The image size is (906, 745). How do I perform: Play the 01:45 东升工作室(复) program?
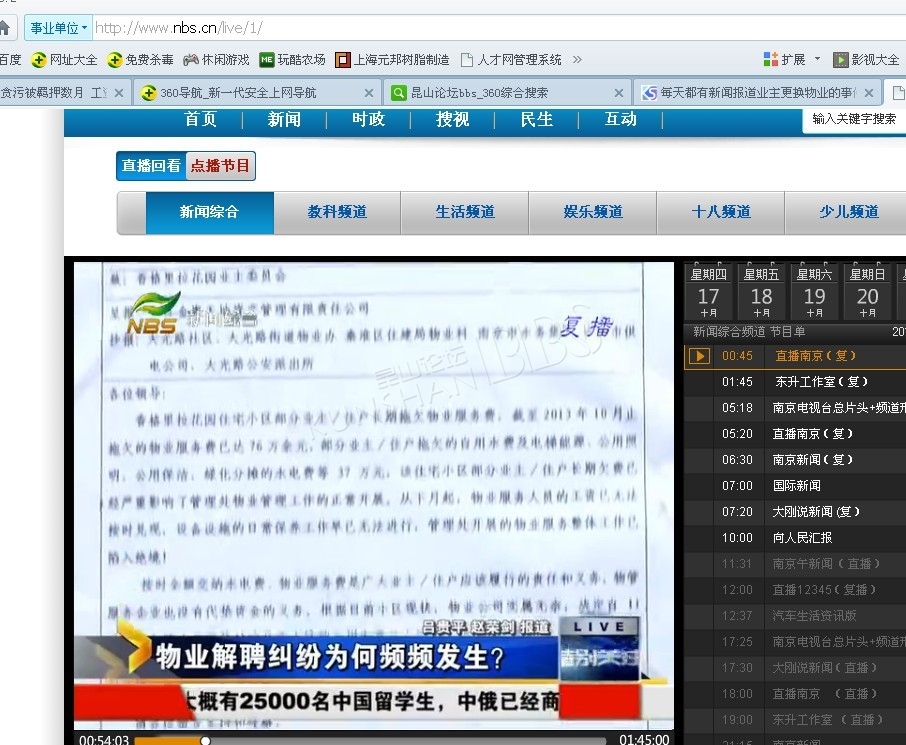point(795,382)
